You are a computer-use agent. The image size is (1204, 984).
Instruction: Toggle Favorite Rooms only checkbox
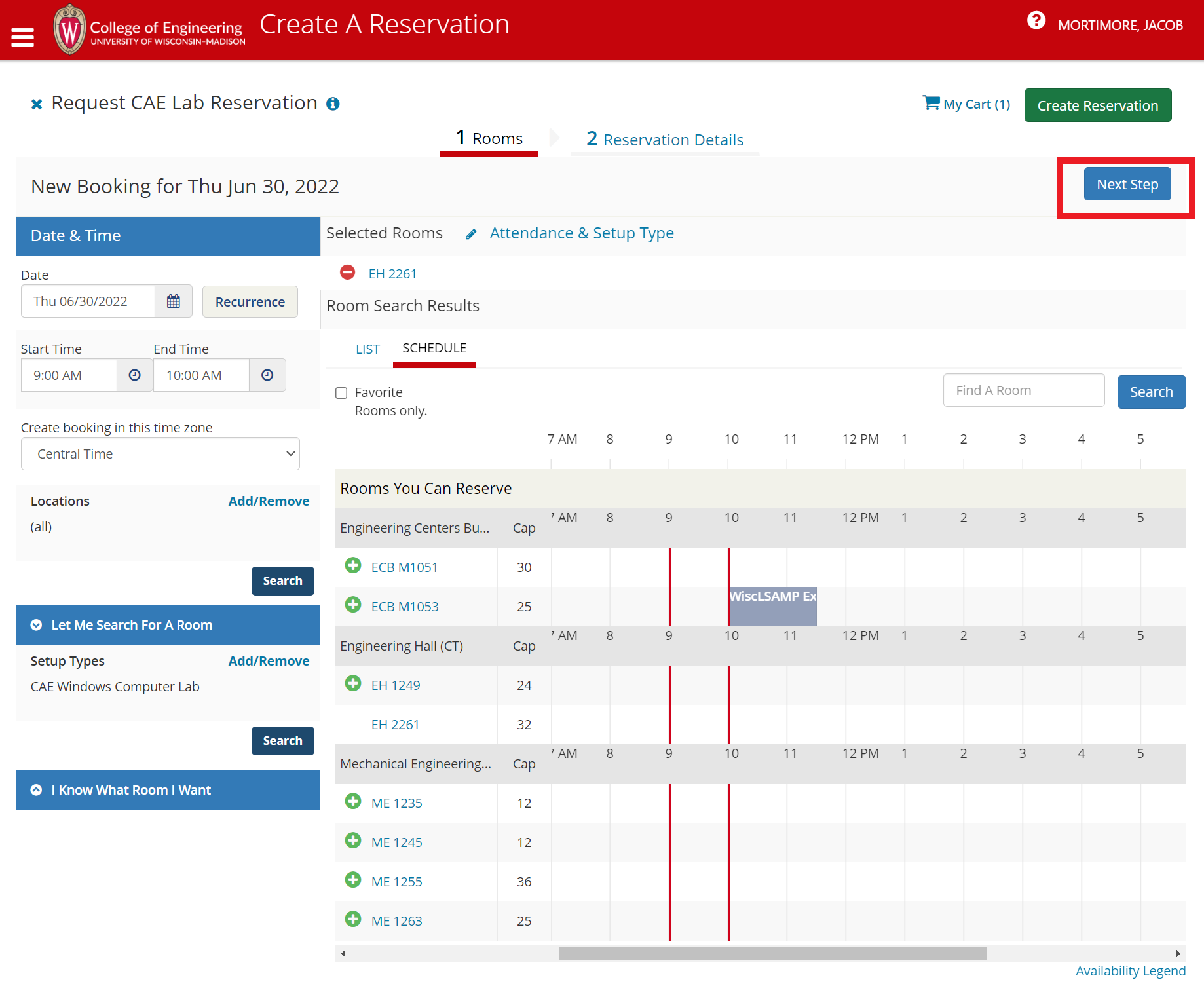click(x=341, y=393)
